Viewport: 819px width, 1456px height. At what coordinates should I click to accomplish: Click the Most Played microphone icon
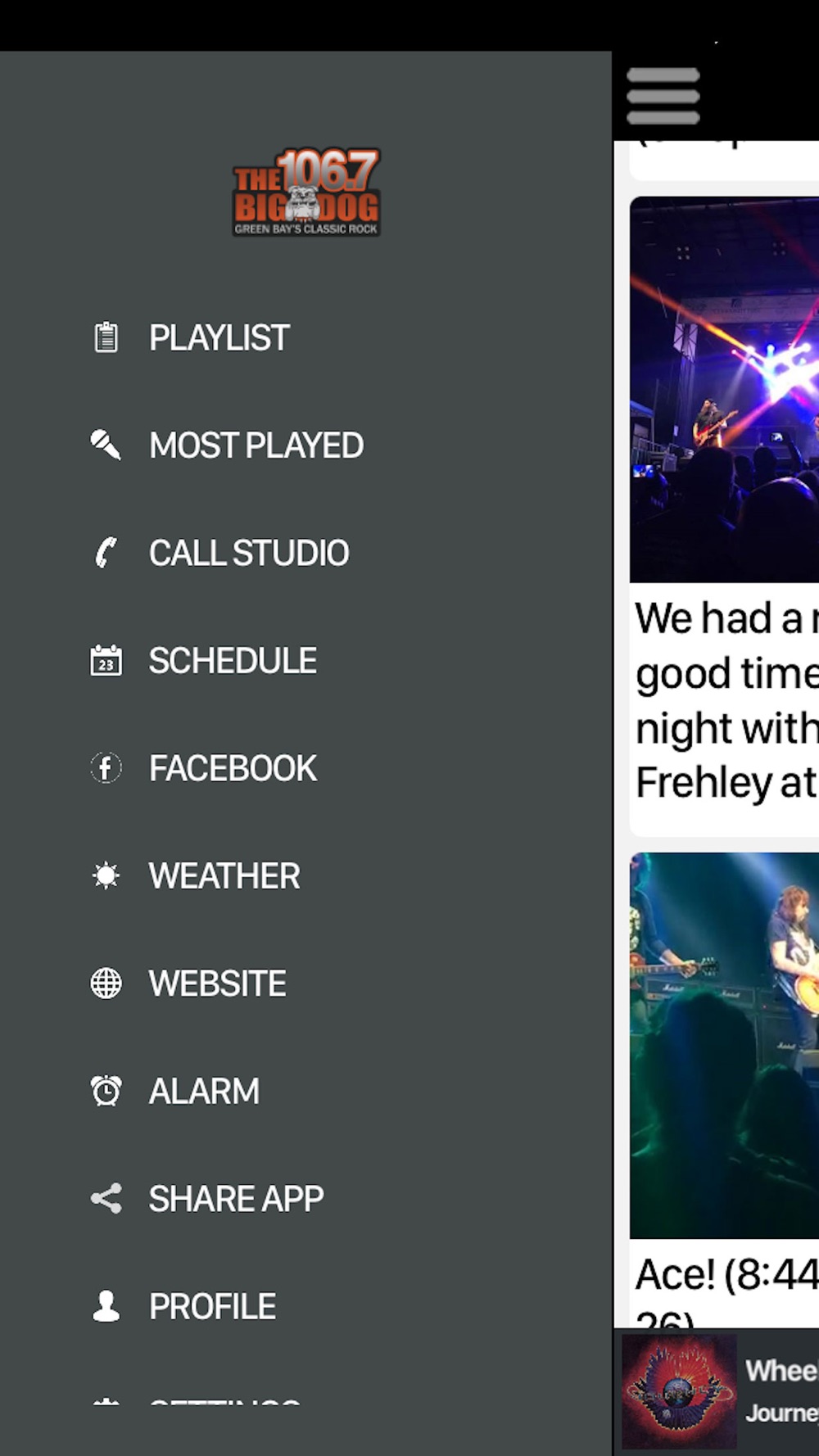tap(106, 445)
